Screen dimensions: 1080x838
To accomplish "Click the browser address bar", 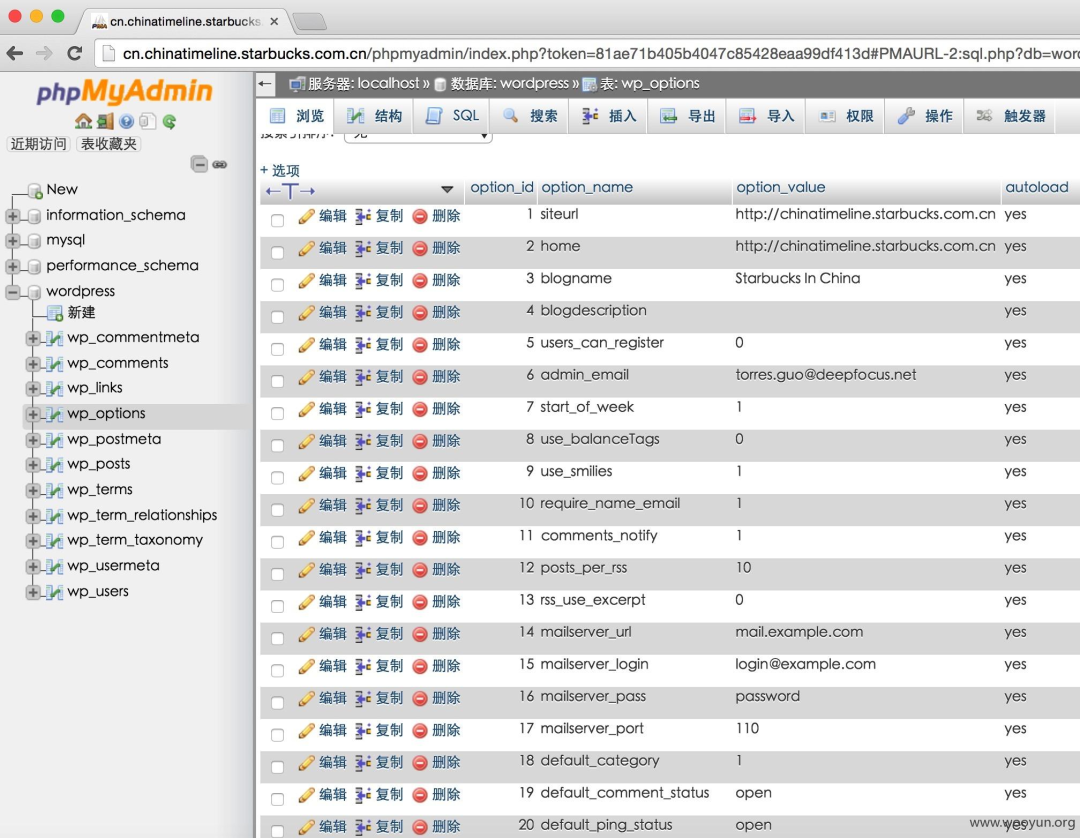I will 592,54.
